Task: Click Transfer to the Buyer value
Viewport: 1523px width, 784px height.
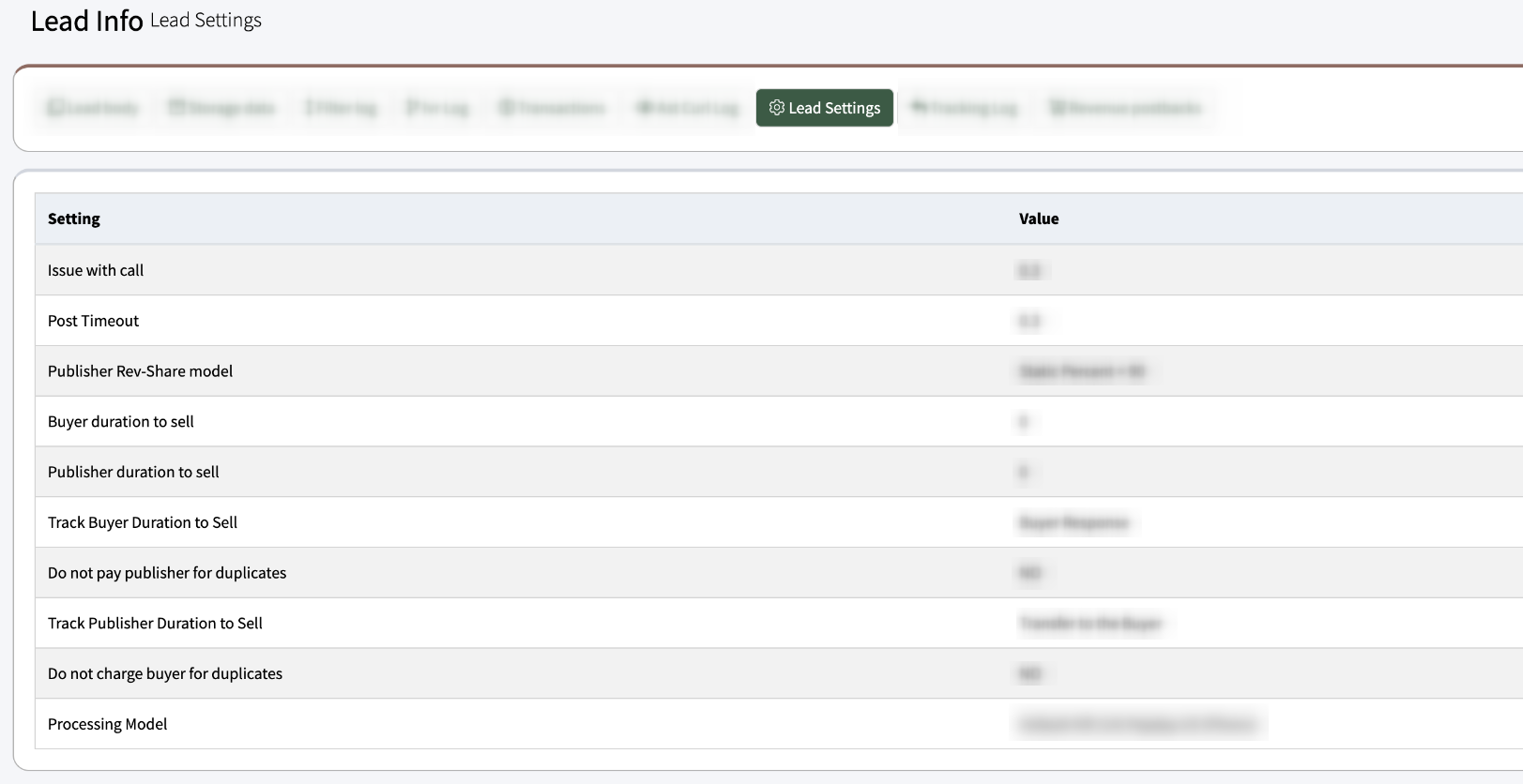Action: point(1090,624)
